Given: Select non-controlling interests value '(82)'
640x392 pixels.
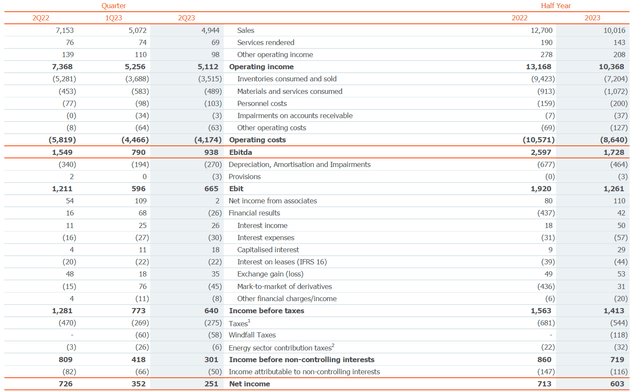Looking at the screenshot, I should click(x=69, y=372).
